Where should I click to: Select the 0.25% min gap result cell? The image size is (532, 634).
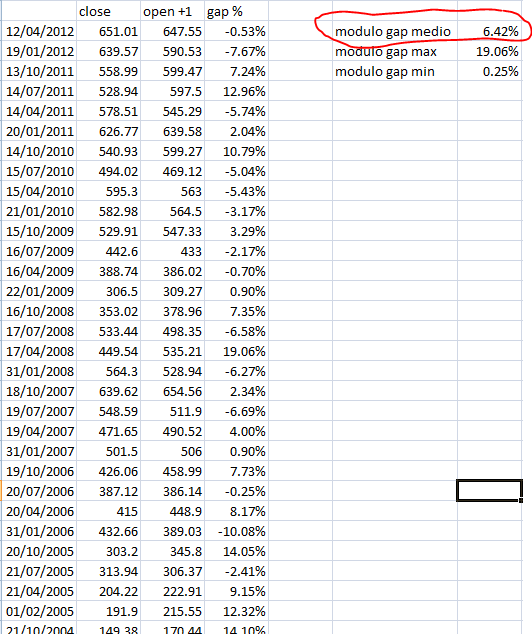coord(490,71)
